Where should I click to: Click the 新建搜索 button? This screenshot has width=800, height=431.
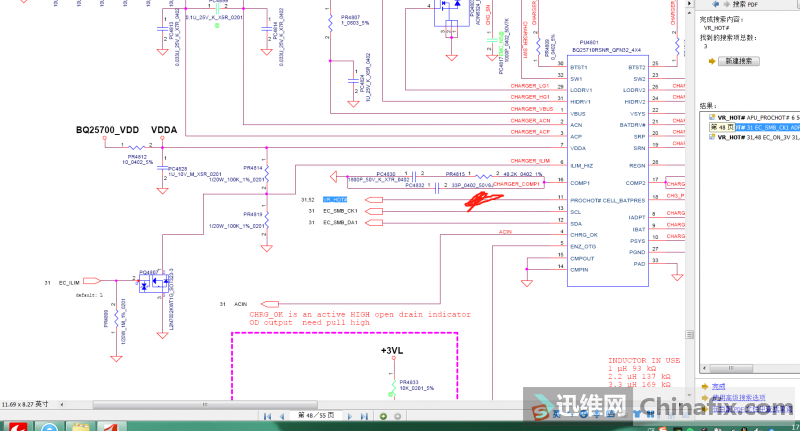(x=739, y=61)
